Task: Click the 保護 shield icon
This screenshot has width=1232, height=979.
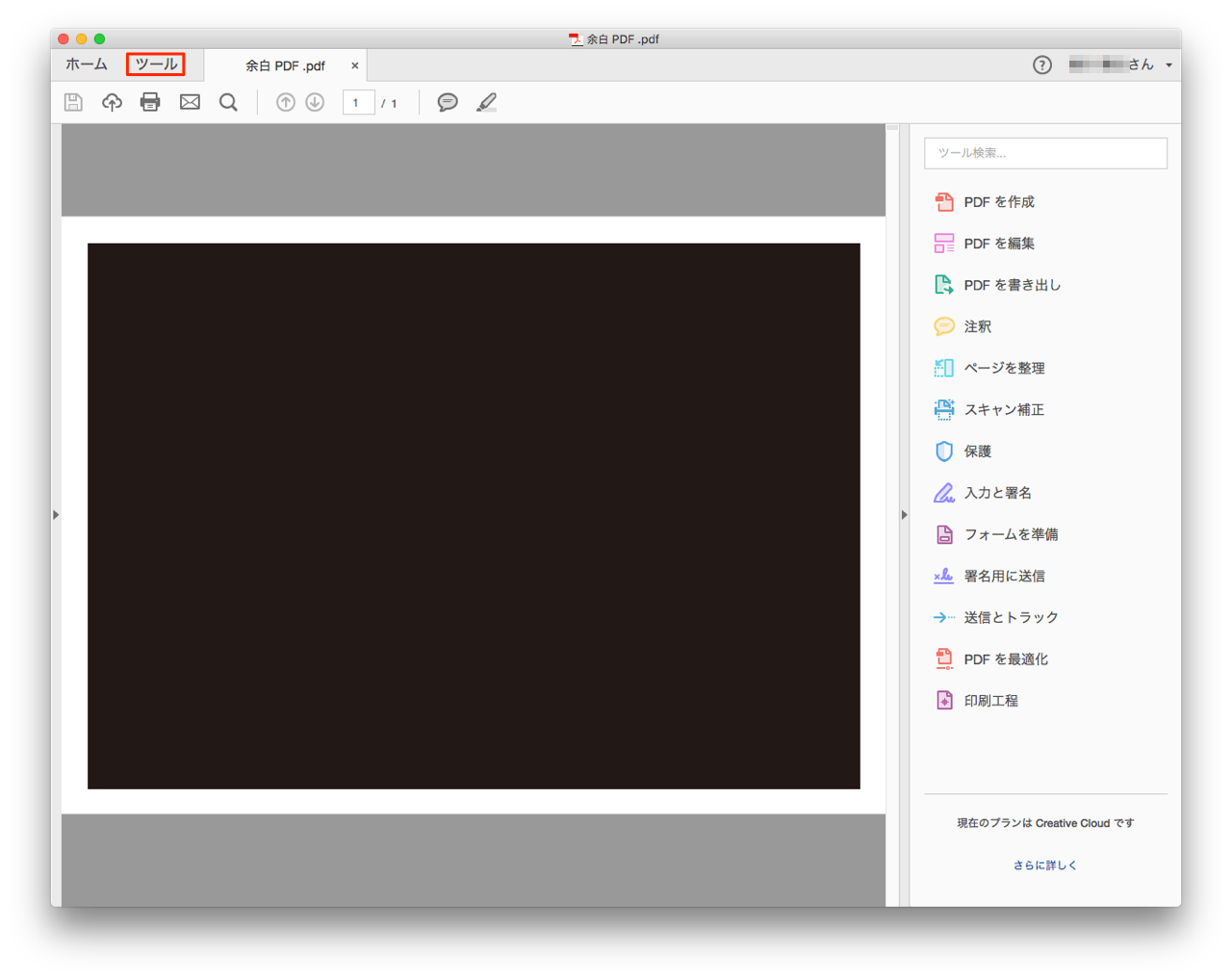Action: (x=944, y=451)
